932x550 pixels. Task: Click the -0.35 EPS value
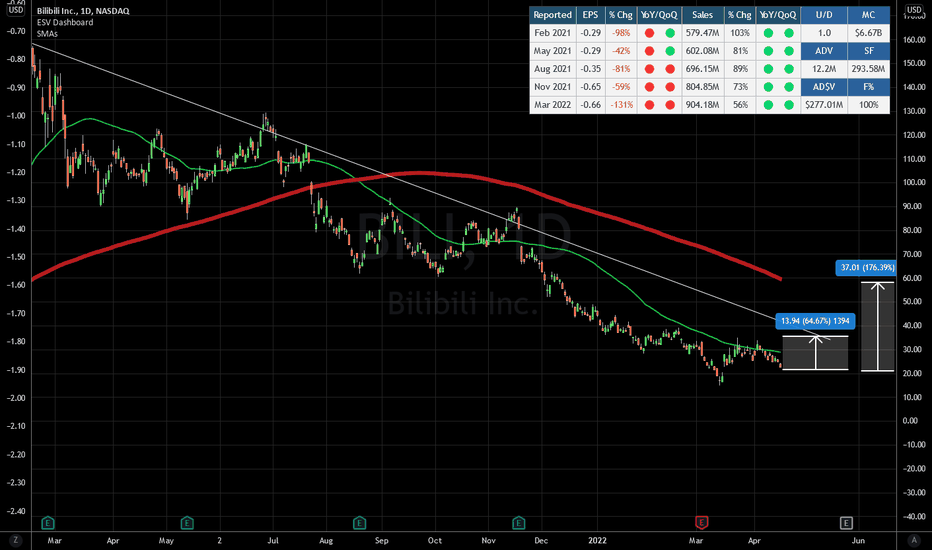coord(590,69)
